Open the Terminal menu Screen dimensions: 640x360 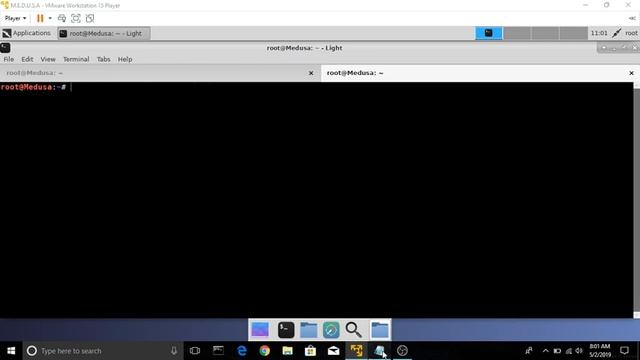click(x=76, y=59)
